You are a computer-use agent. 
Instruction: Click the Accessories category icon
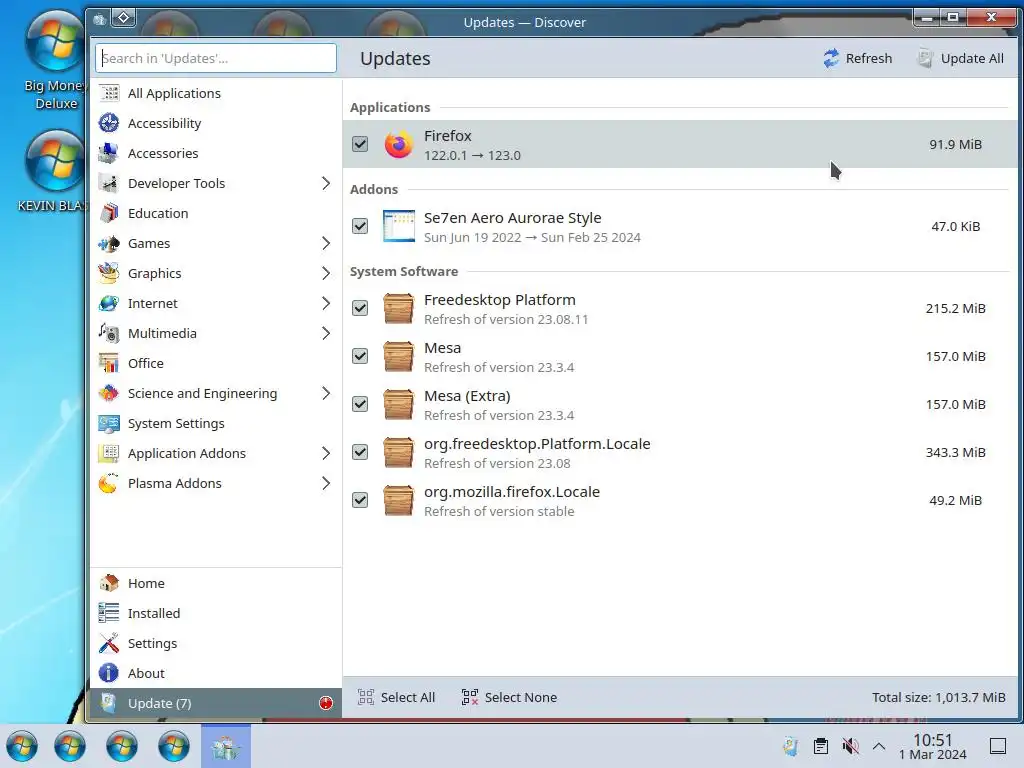pyautogui.click(x=109, y=153)
